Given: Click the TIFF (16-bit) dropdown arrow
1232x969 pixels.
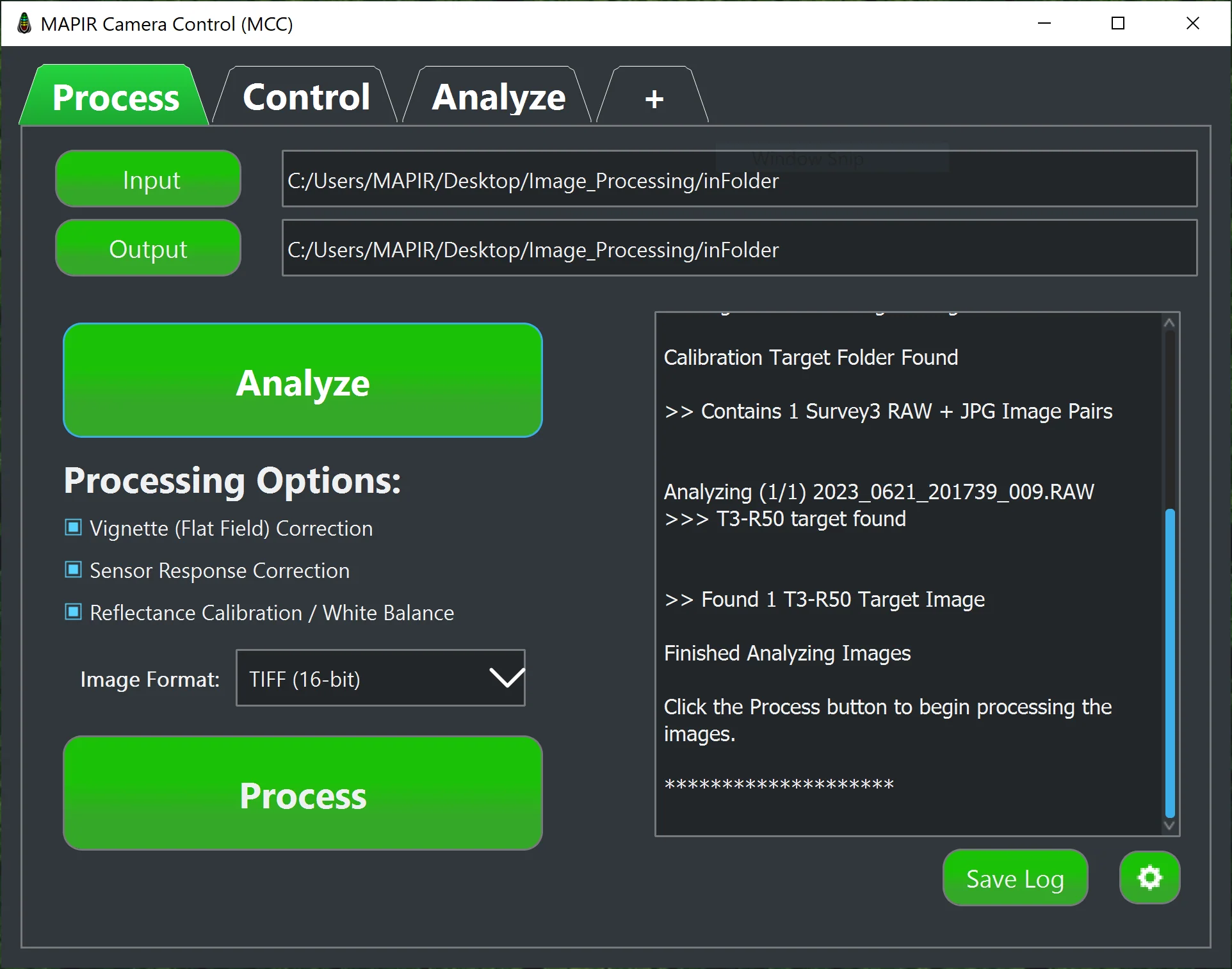Looking at the screenshot, I should coord(507,678).
